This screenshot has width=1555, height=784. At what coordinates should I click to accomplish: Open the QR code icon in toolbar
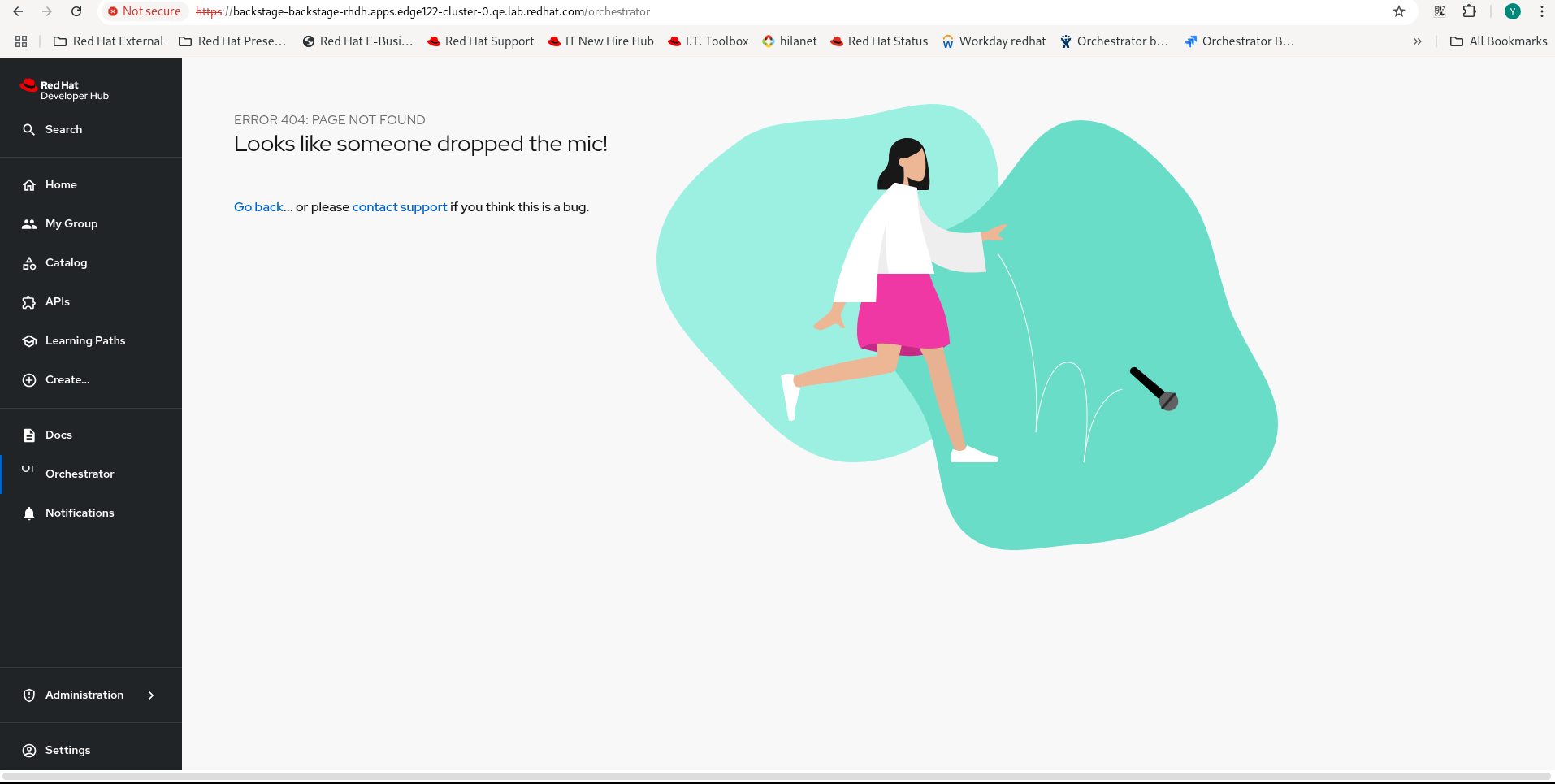point(1440,11)
